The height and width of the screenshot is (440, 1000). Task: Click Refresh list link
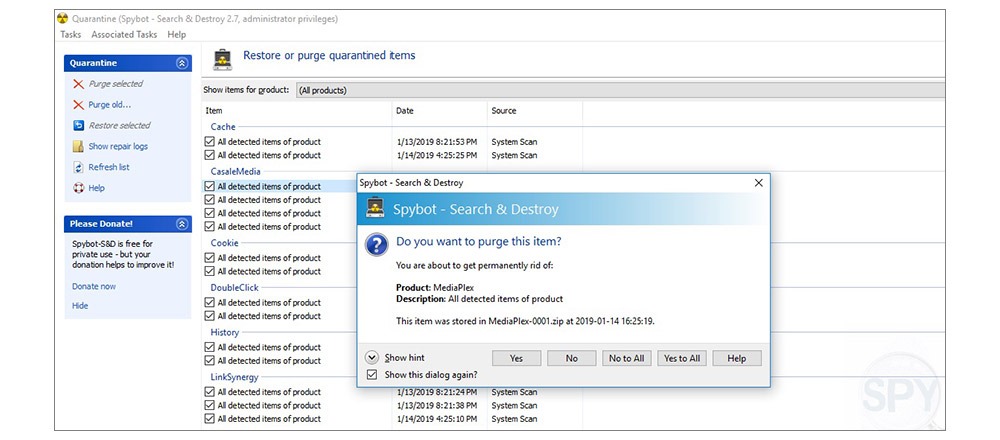(x=109, y=167)
